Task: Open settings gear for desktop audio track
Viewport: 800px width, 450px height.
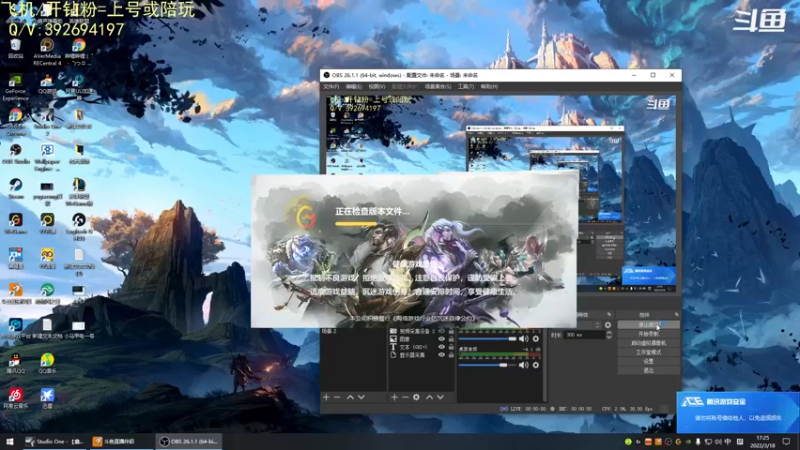Action: coord(536,365)
